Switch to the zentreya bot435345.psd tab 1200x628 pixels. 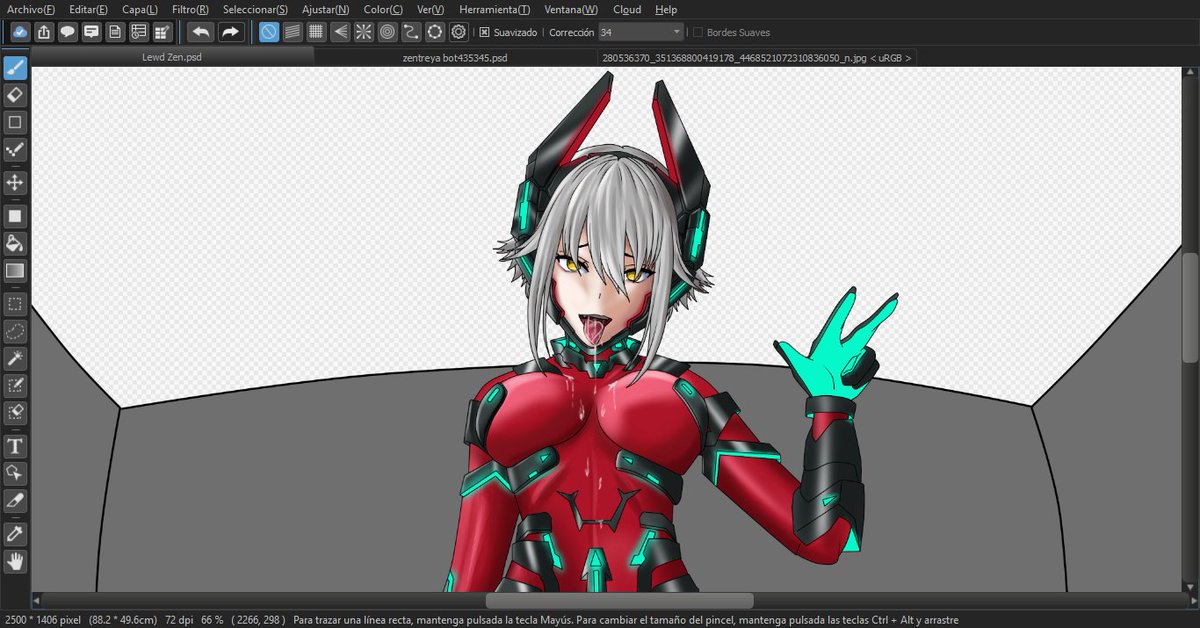(455, 57)
